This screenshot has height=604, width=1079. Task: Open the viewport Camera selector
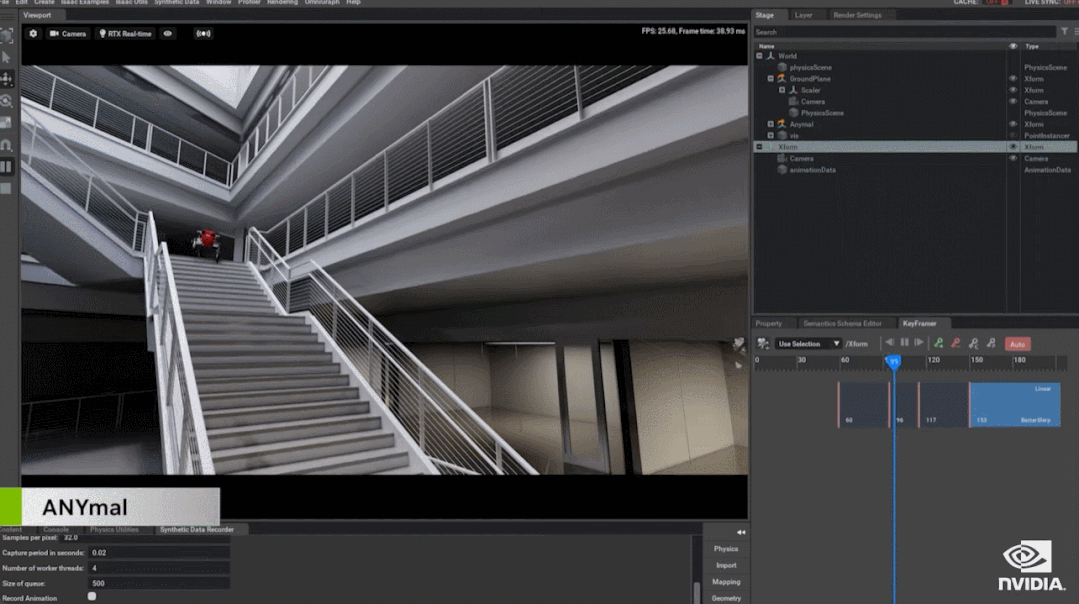pos(68,33)
